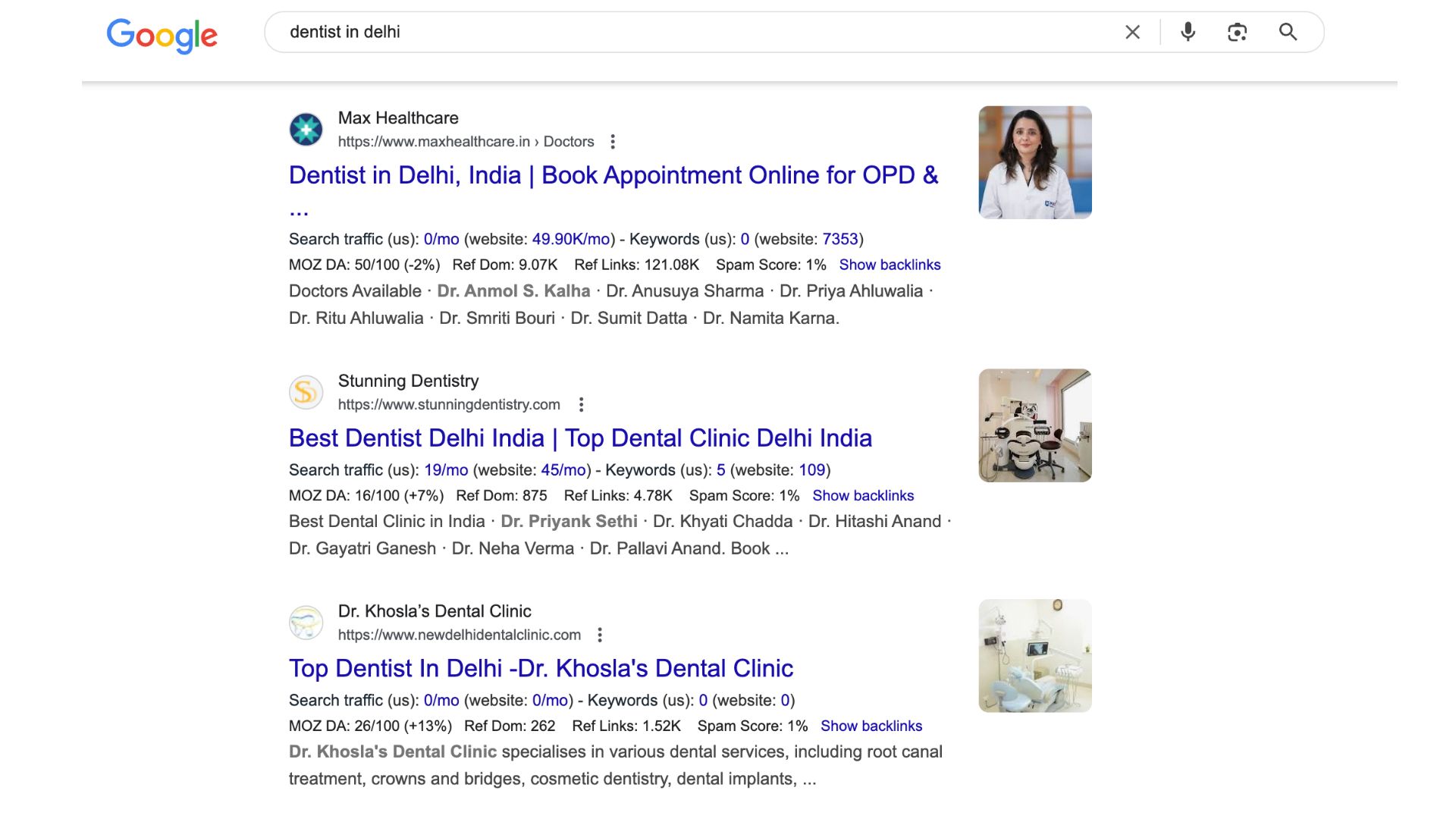Open the three-dot menu beside stunningdentistry.com URL
This screenshot has height=819, width=1456.
[x=581, y=405]
